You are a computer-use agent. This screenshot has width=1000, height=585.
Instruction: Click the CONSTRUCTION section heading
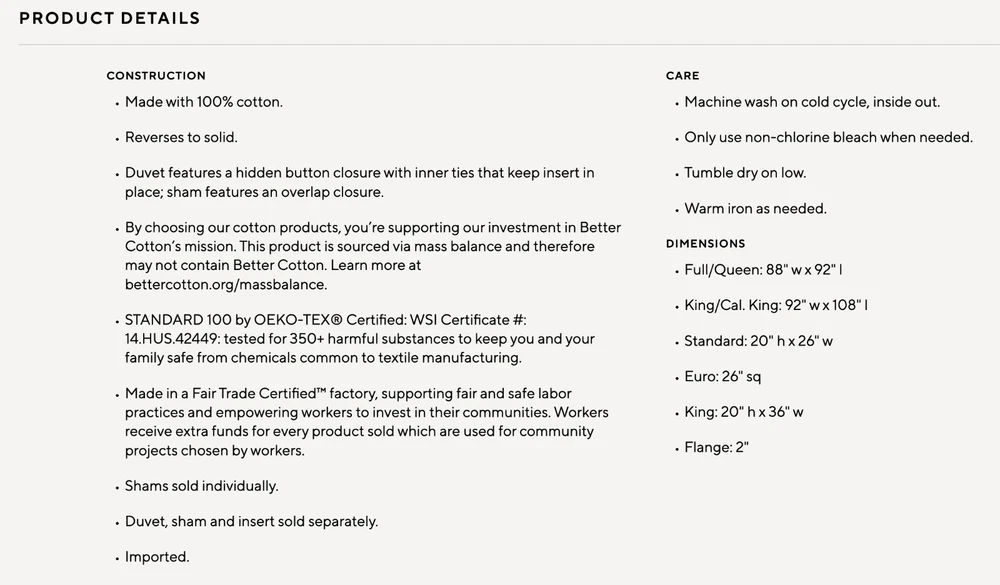tap(156, 76)
